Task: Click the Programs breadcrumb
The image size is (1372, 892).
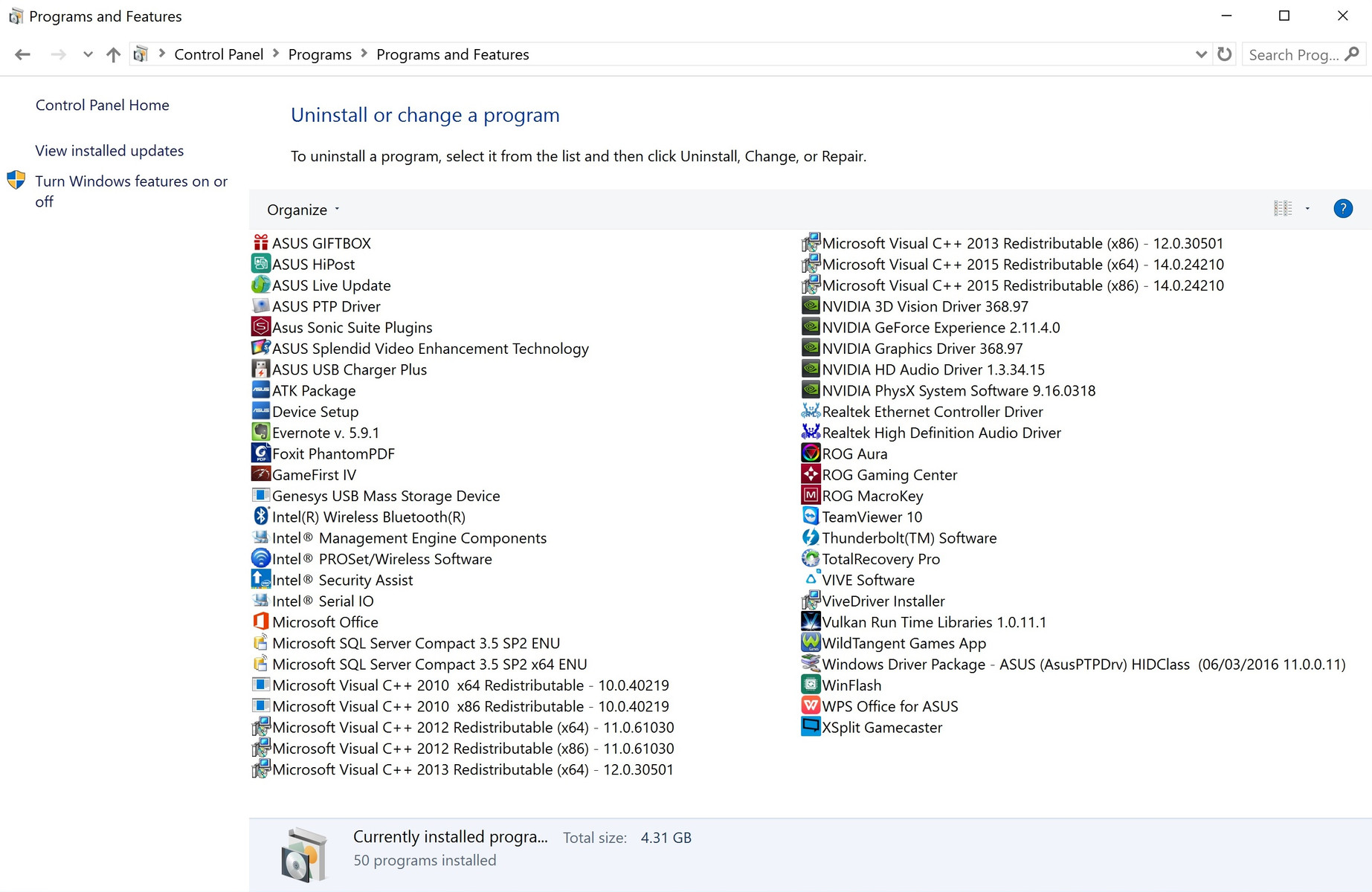Action: 320,54
